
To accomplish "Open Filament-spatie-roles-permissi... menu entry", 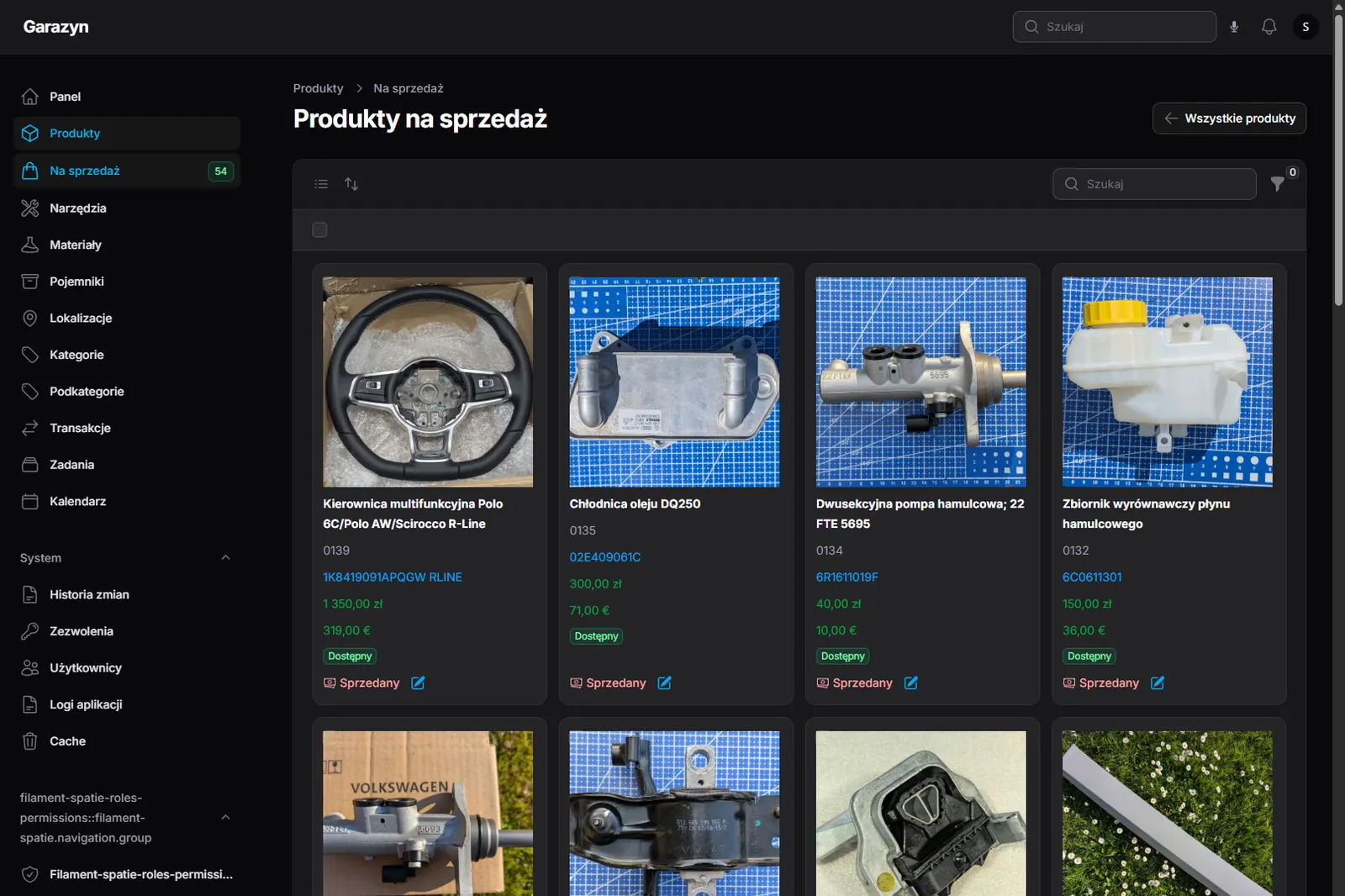I will [x=127, y=874].
